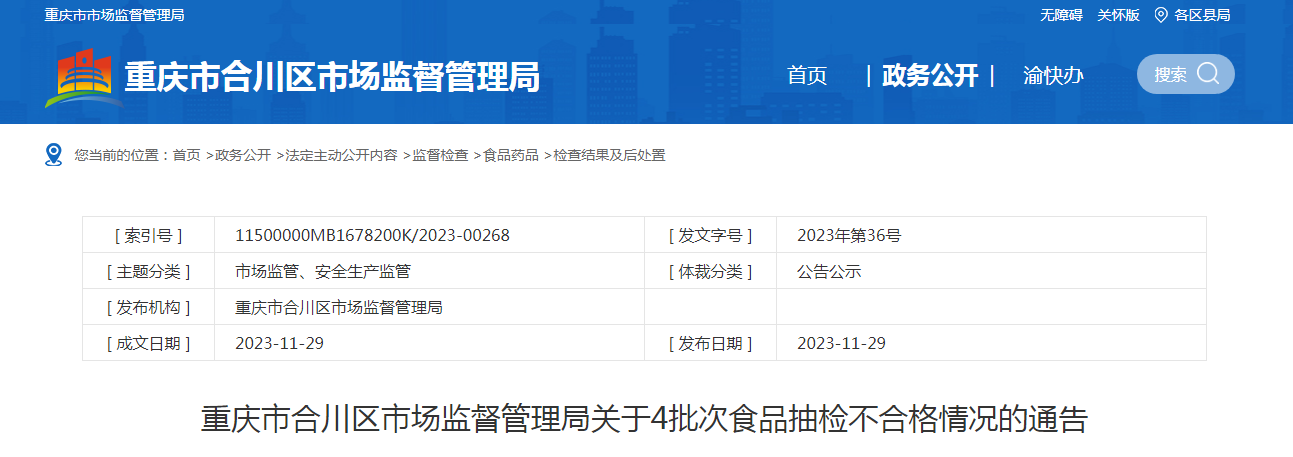Click the location pin icon beside 各区县局
This screenshot has height=457, width=1293.
click(x=1161, y=15)
